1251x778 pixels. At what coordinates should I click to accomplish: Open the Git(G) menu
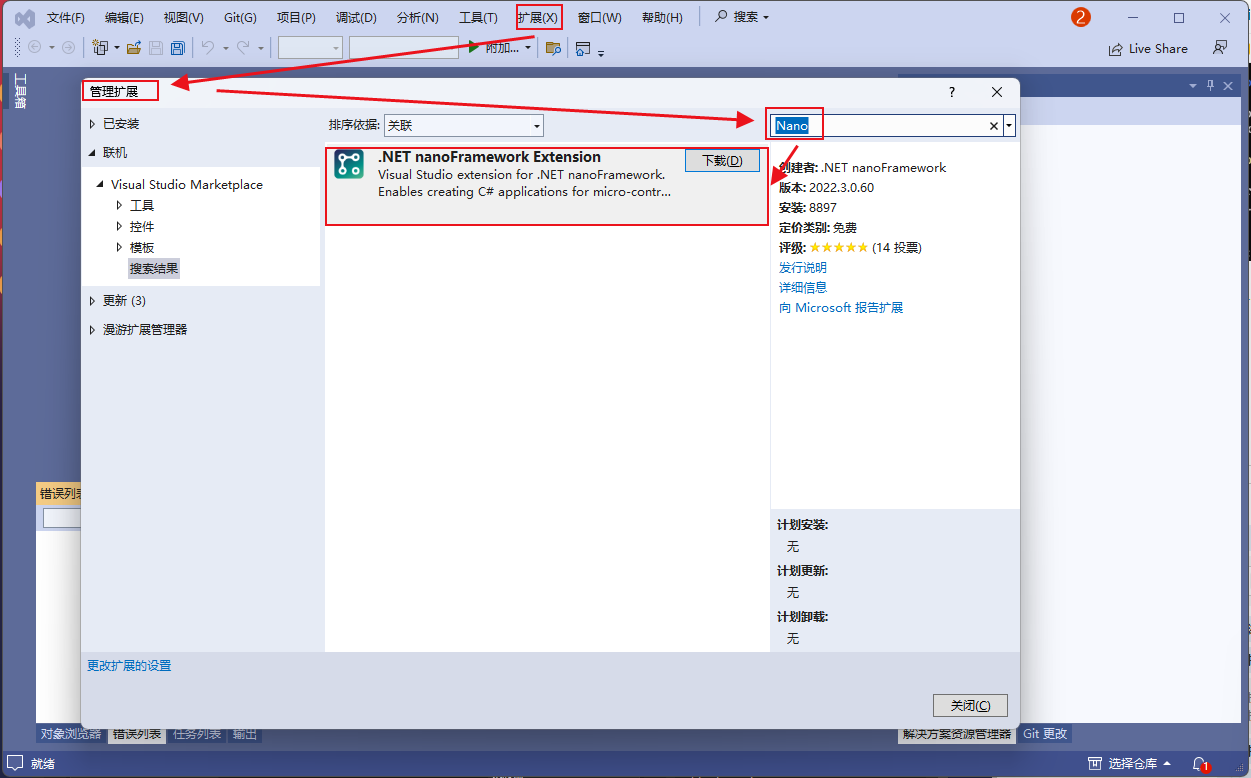[x=240, y=18]
